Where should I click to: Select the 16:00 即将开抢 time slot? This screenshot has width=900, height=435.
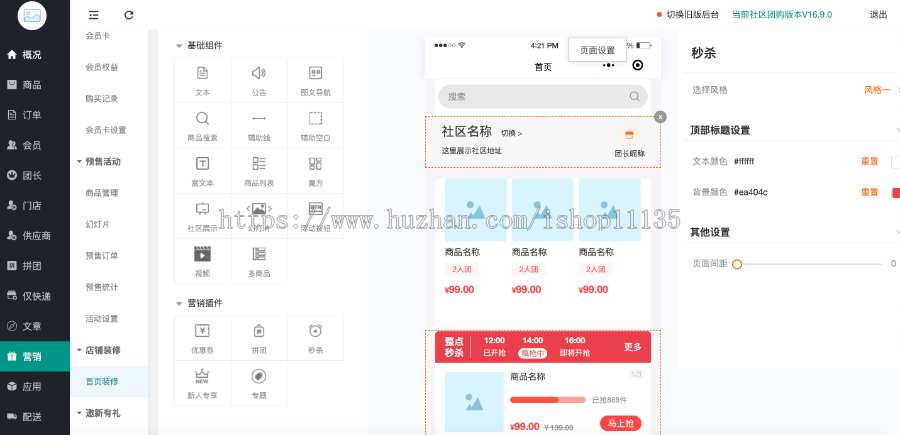[x=575, y=347]
